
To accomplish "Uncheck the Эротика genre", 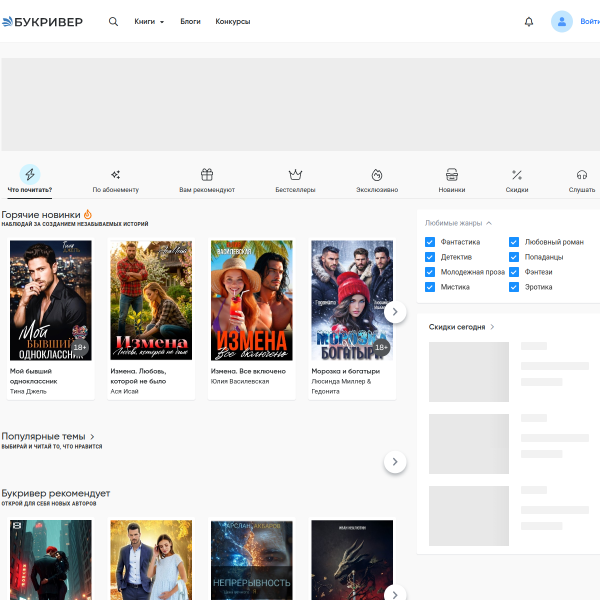I will [514, 287].
